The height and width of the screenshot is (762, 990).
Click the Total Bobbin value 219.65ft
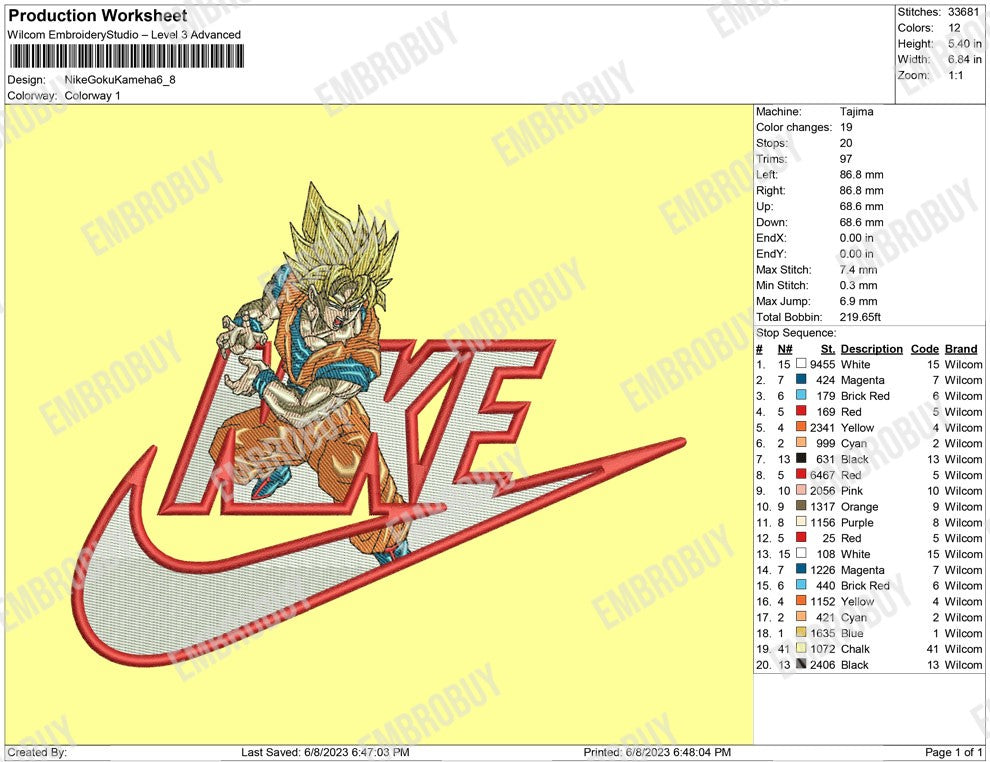coord(860,317)
